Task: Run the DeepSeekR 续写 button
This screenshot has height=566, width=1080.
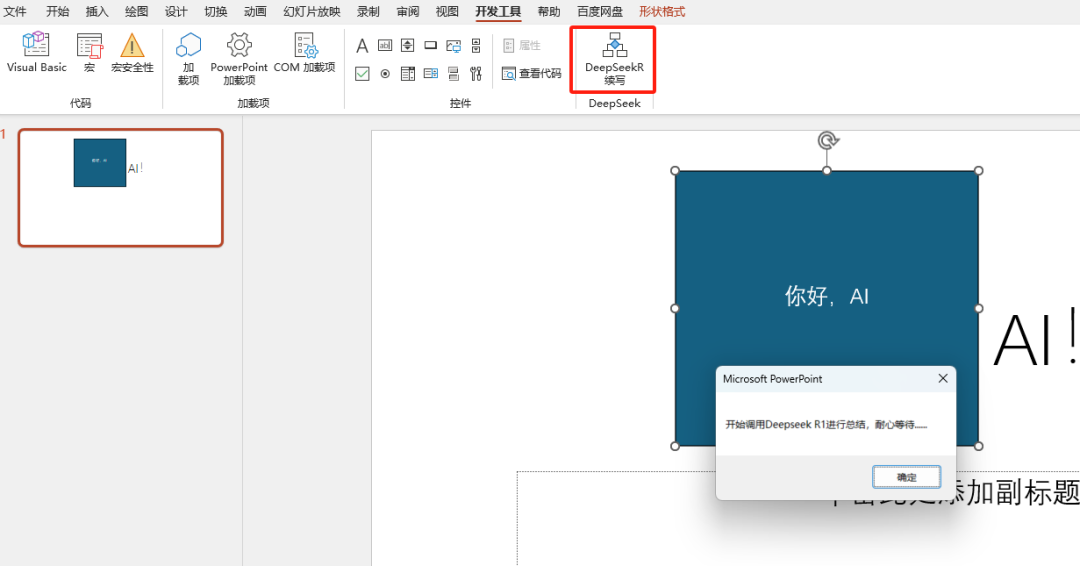Action: (614, 59)
